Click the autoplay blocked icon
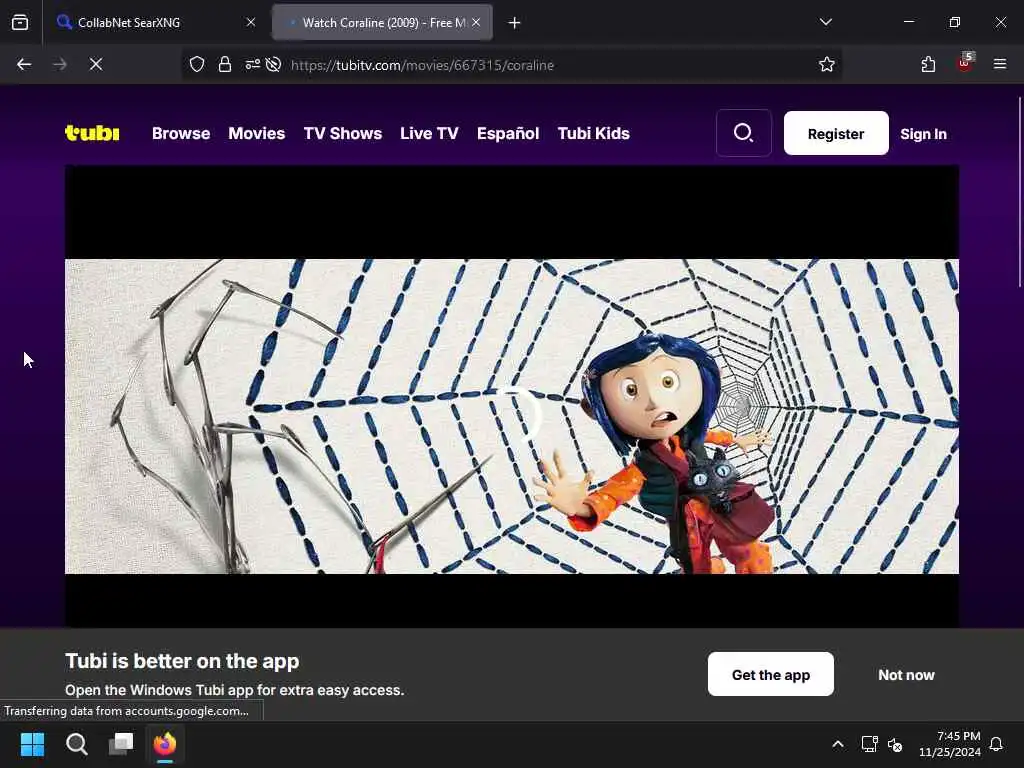 click(274, 64)
